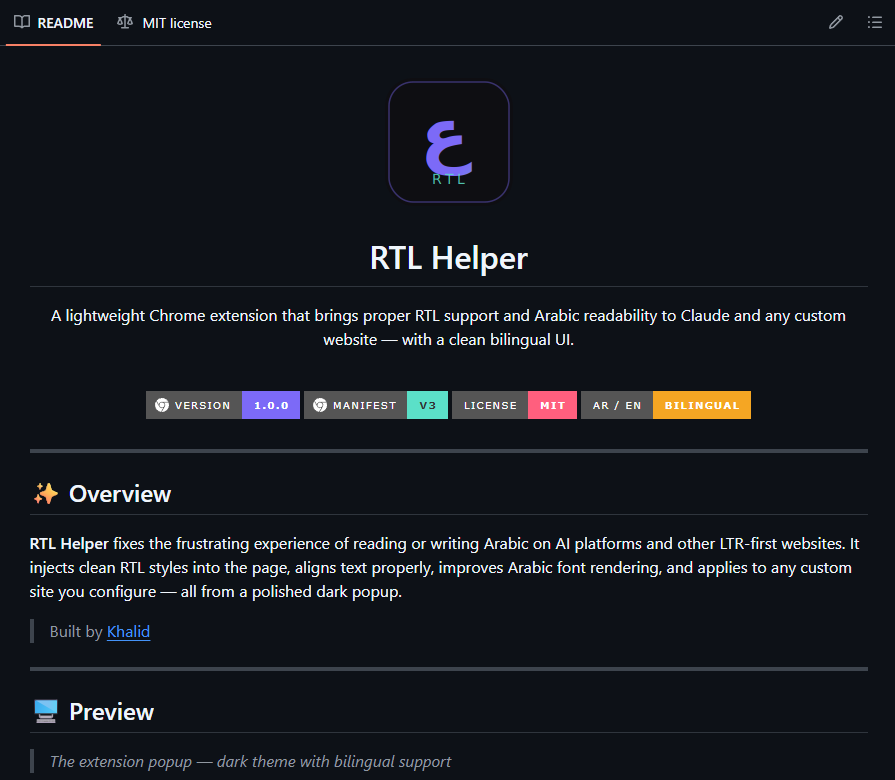Open the outline table of contents icon
895x780 pixels.
click(874, 22)
